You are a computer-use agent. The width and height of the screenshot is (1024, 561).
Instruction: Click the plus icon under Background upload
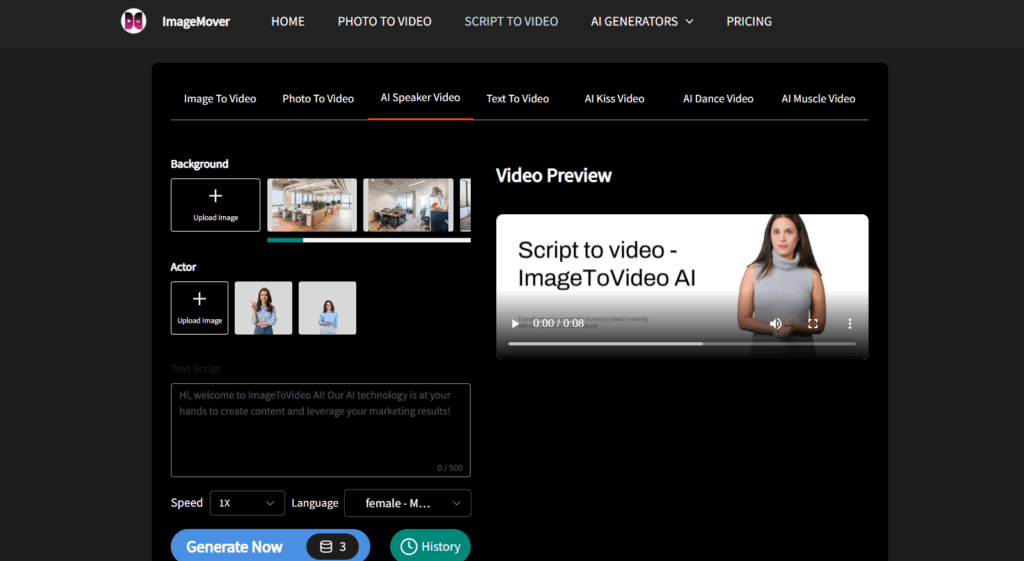click(x=216, y=195)
